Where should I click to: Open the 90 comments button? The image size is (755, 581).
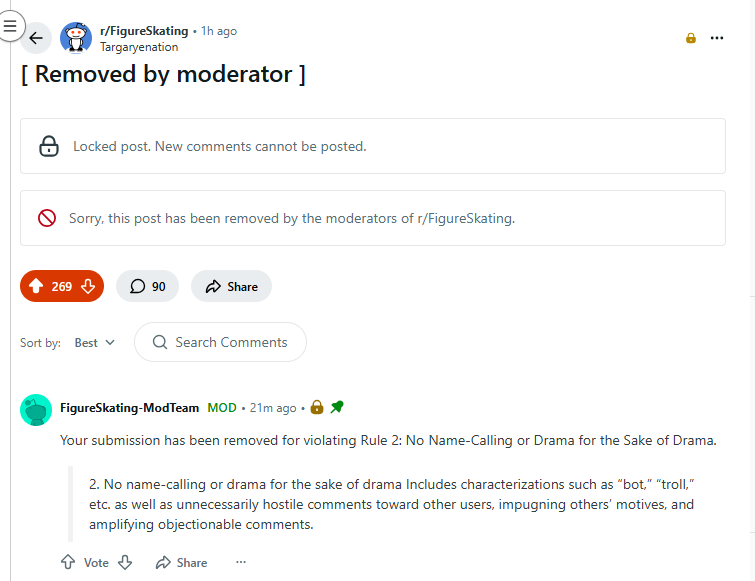pyautogui.click(x=147, y=286)
